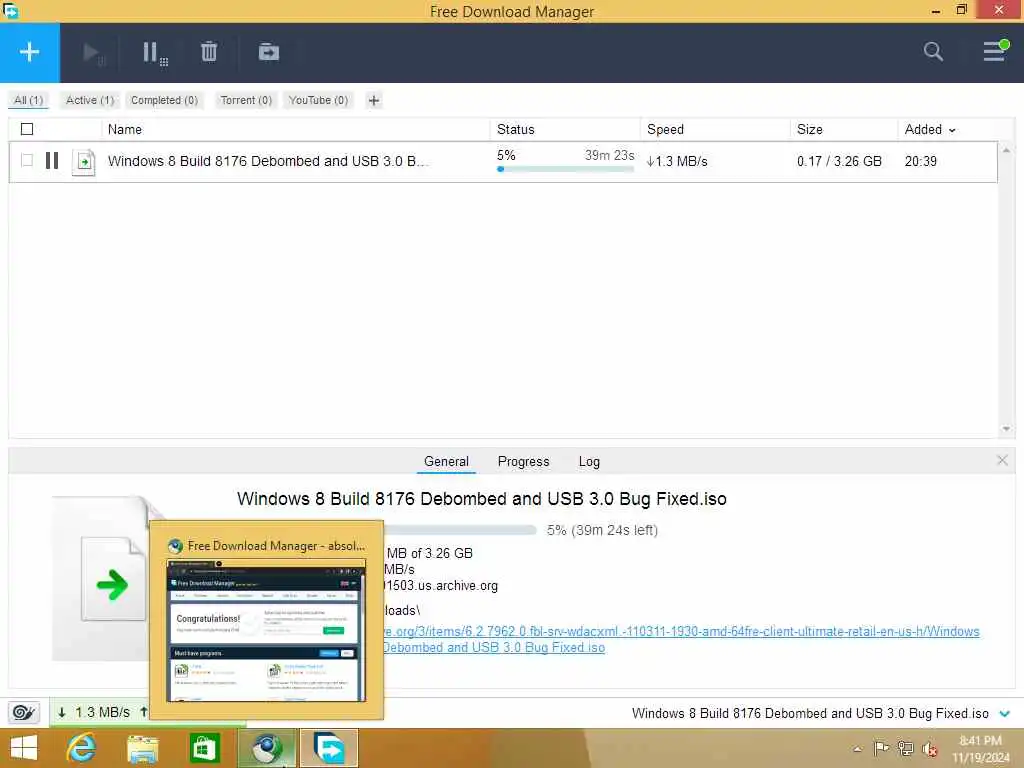Click the app icon in the title bar
The height and width of the screenshot is (768, 1024).
[11, 10]
